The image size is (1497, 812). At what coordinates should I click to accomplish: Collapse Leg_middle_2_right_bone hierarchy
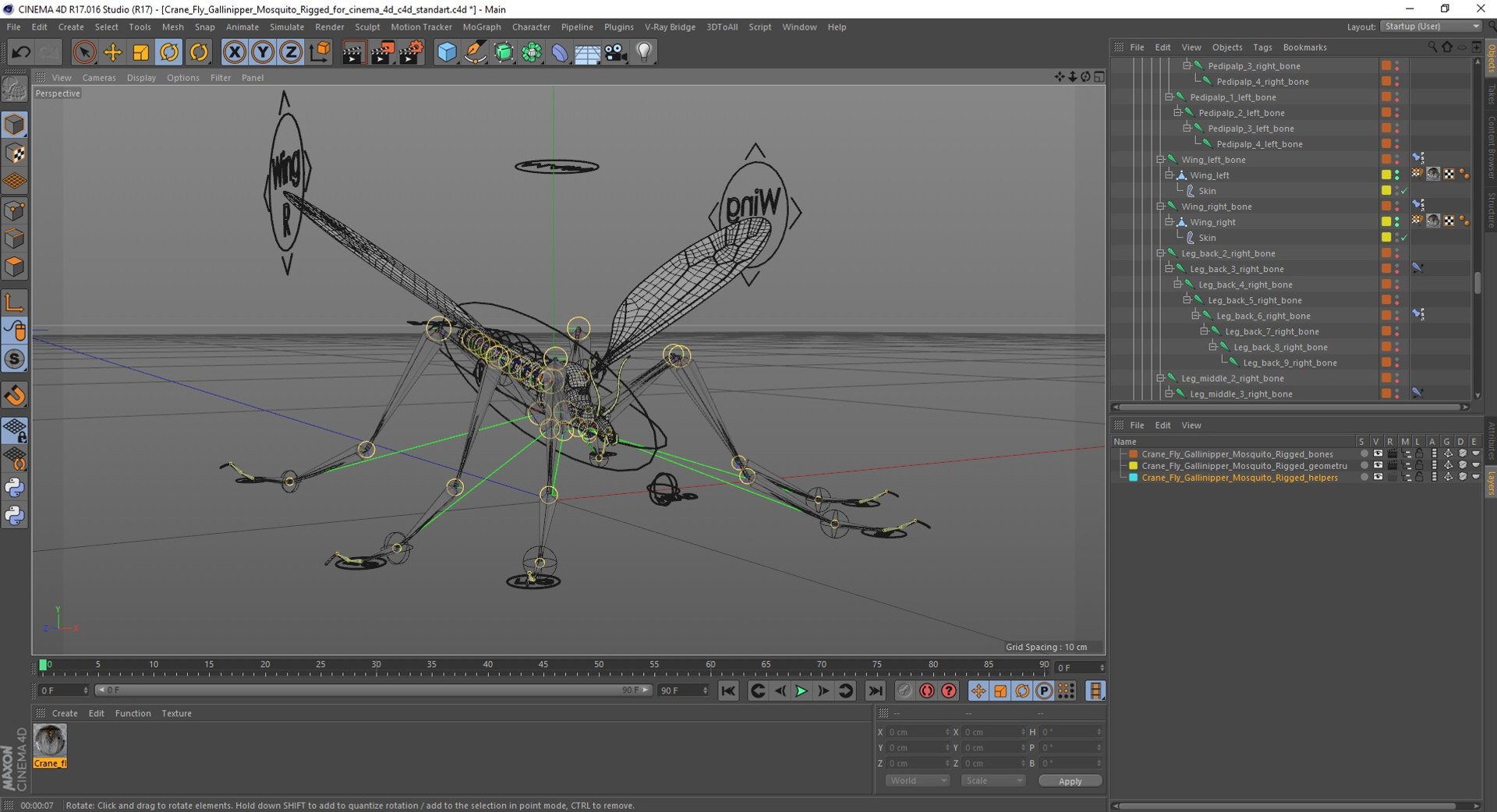click(1160, 378)
